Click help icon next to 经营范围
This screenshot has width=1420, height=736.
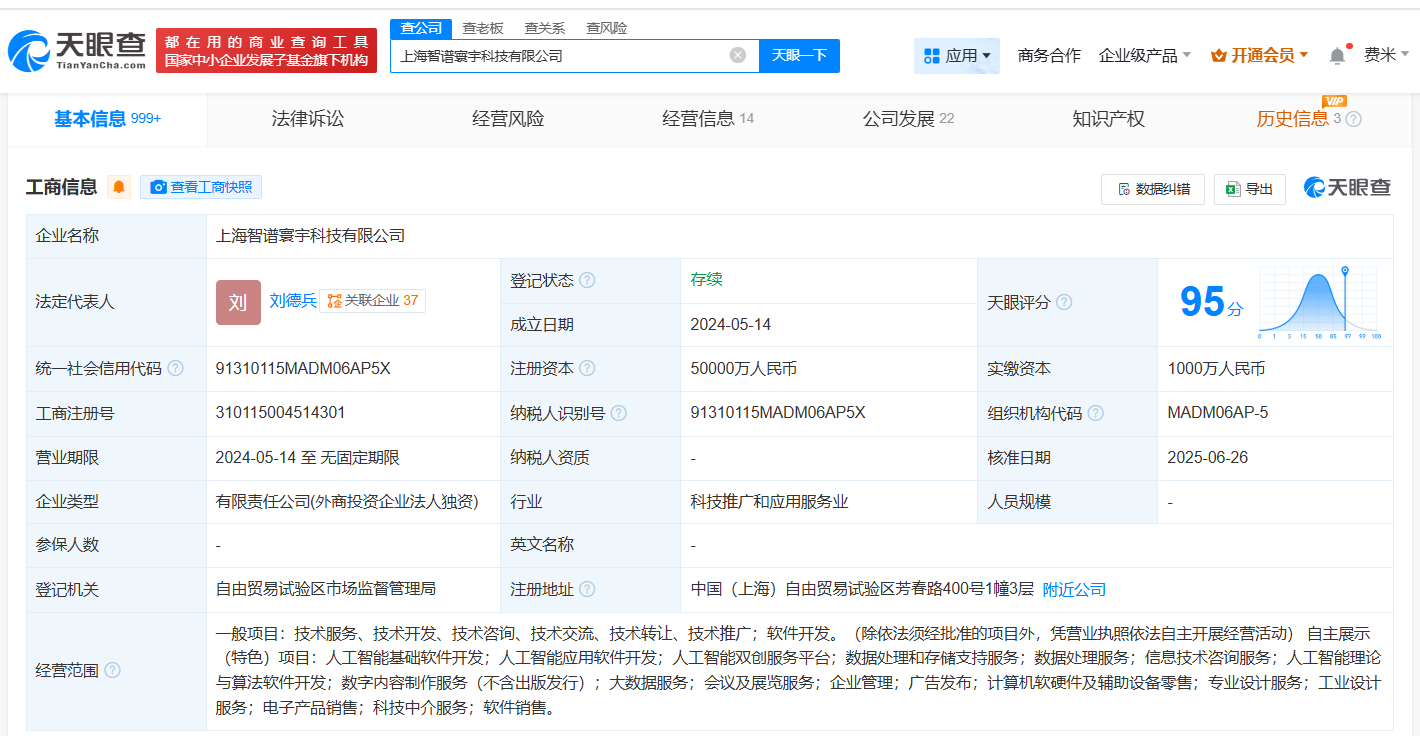tap(112, 670)
